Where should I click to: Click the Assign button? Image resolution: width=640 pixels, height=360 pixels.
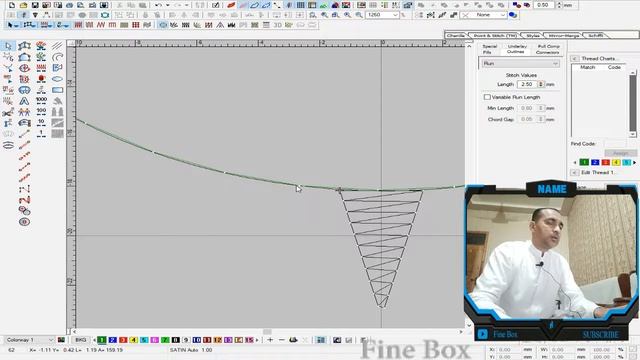click(620, 153)
